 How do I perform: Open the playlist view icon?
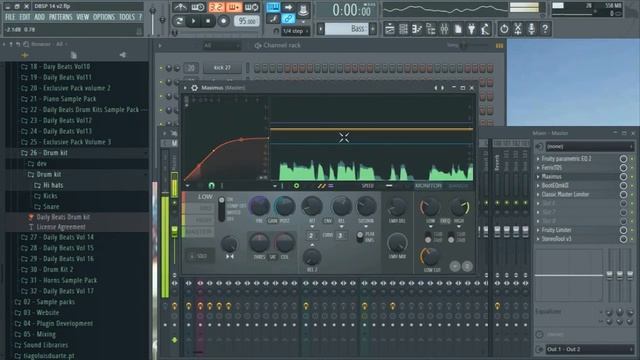(x=390, y=29)
